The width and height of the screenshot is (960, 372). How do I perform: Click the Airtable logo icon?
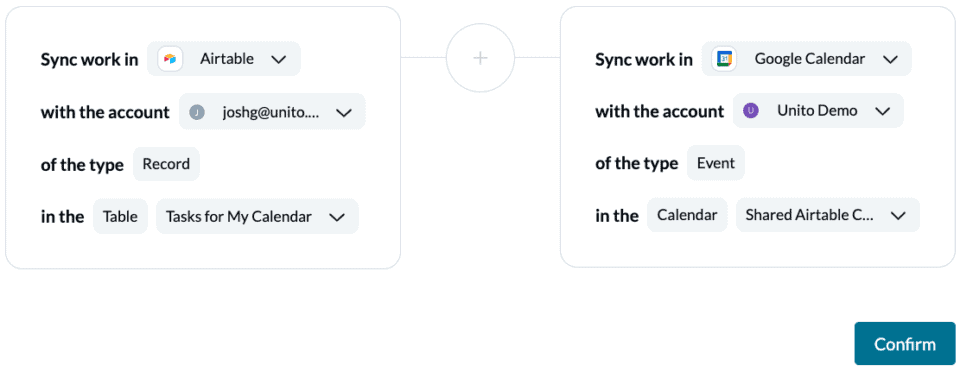(170, 59)
